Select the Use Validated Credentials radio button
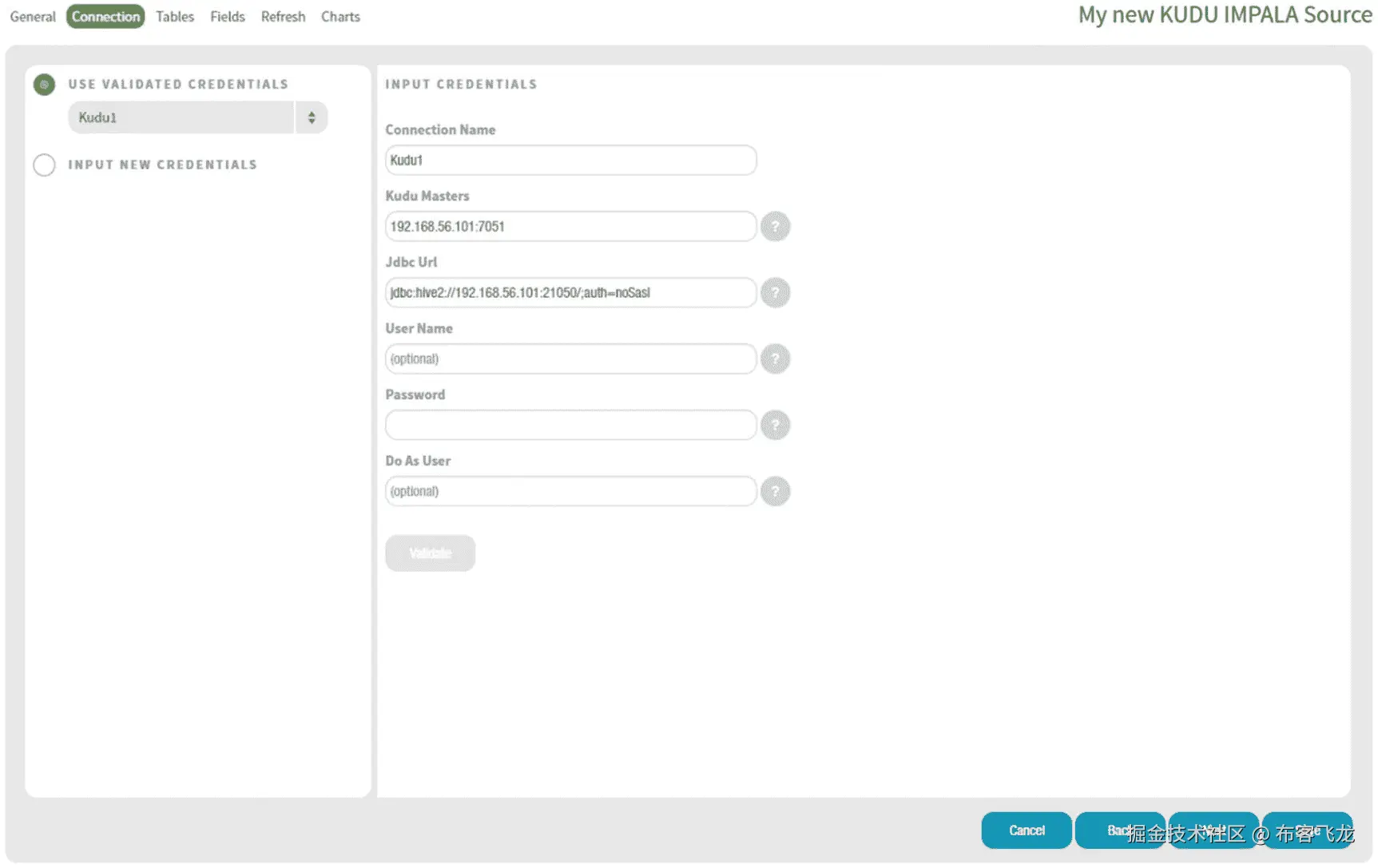This screenshot has height=868, width=1378. 45,85
